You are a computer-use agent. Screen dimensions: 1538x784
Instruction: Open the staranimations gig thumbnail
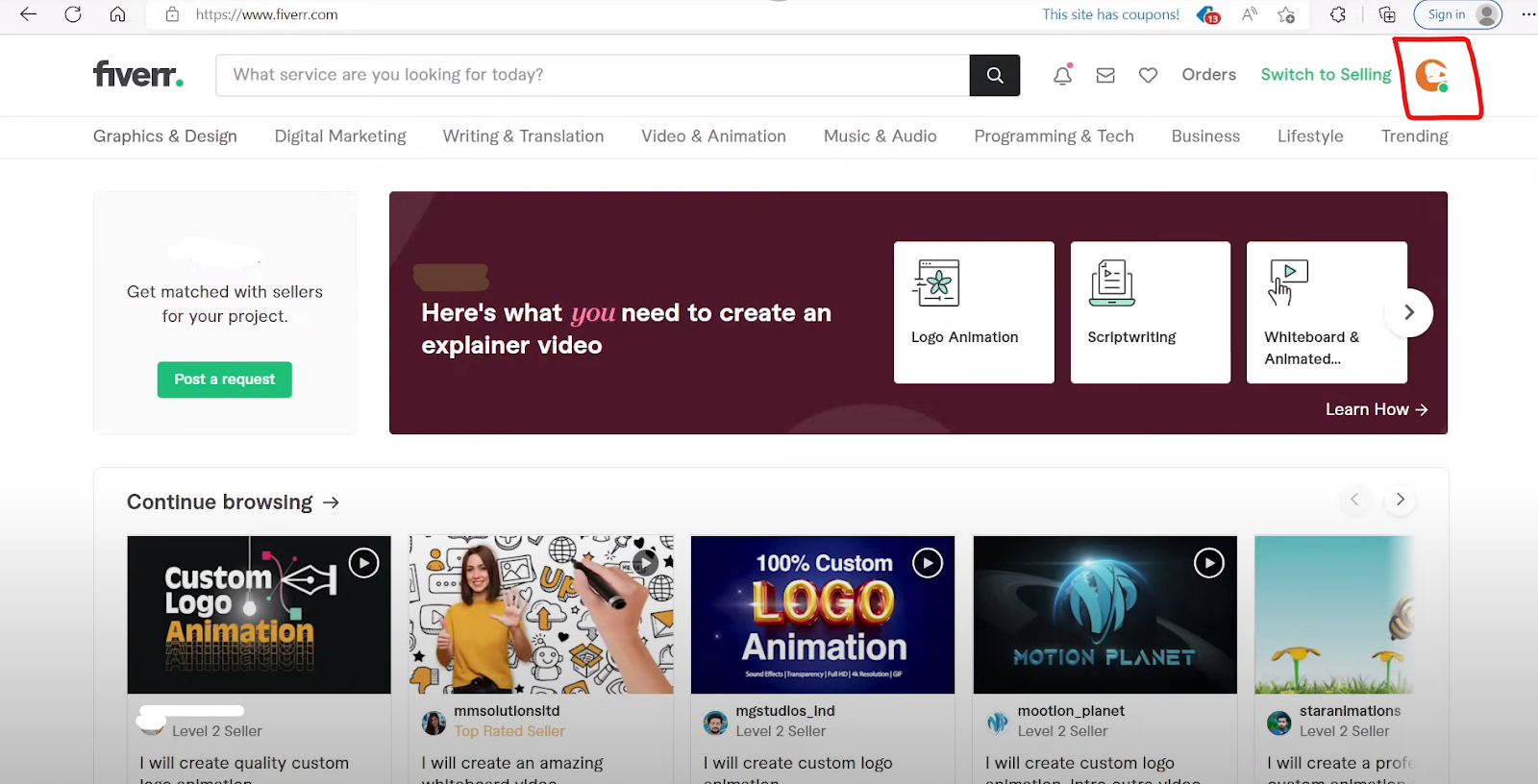(x=1334, y=615)
